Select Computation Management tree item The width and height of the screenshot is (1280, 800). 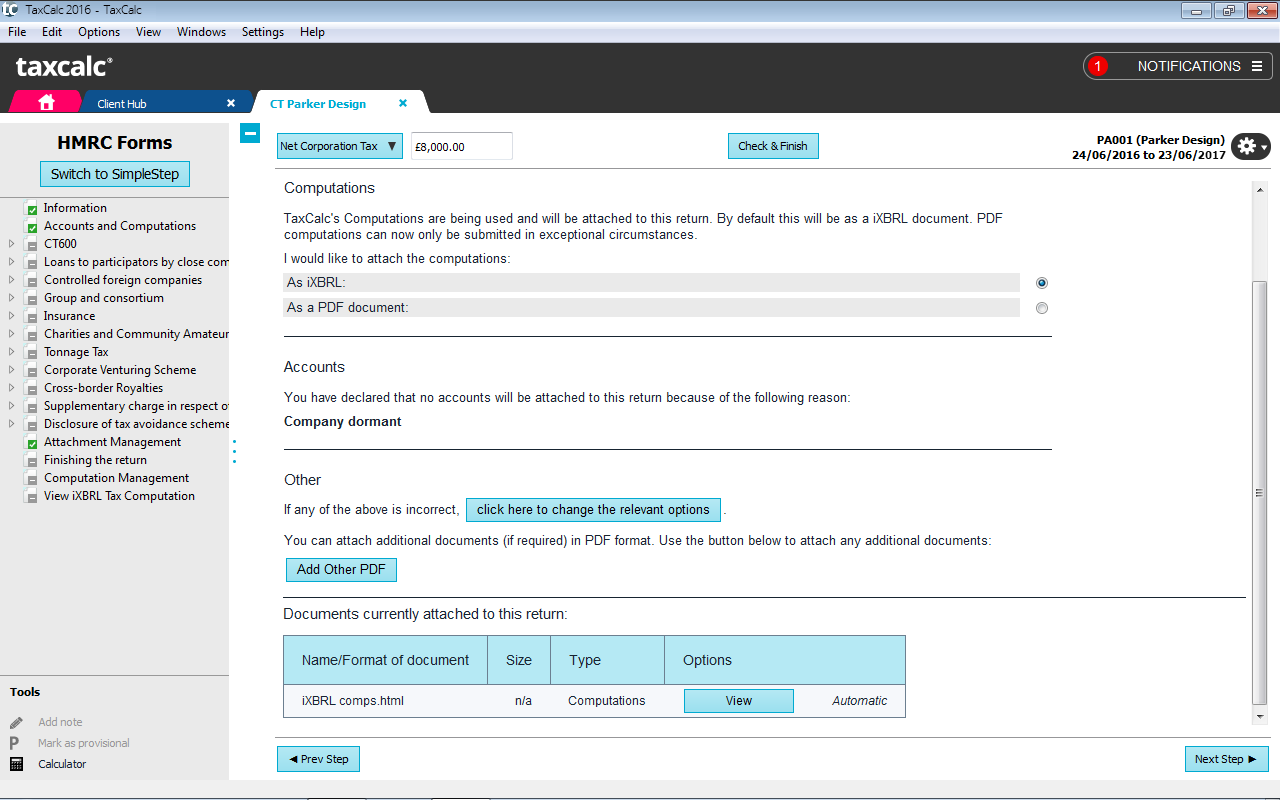116,478
